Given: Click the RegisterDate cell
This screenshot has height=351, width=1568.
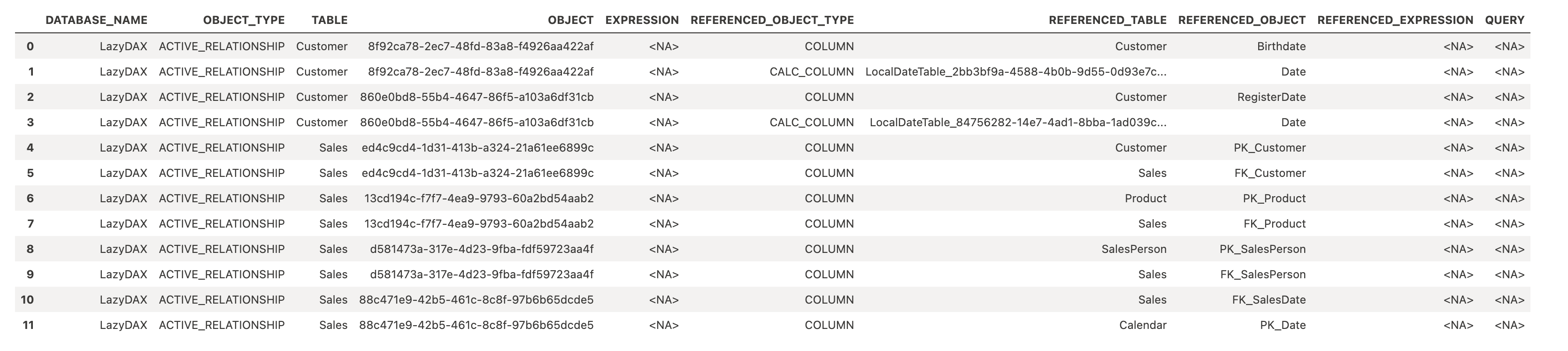Looking at the screenshot, I should pyautogui.click(x=1271, y=97).
